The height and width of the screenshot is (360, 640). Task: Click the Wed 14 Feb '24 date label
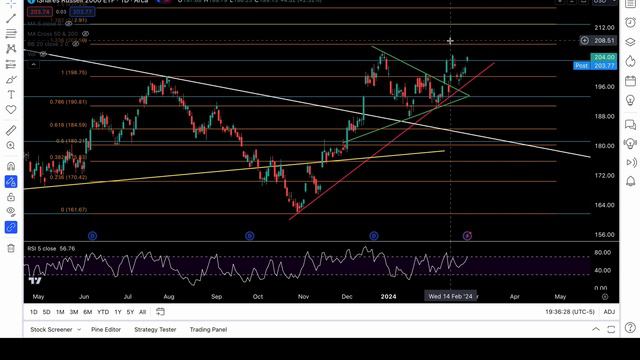pos(450,296)
